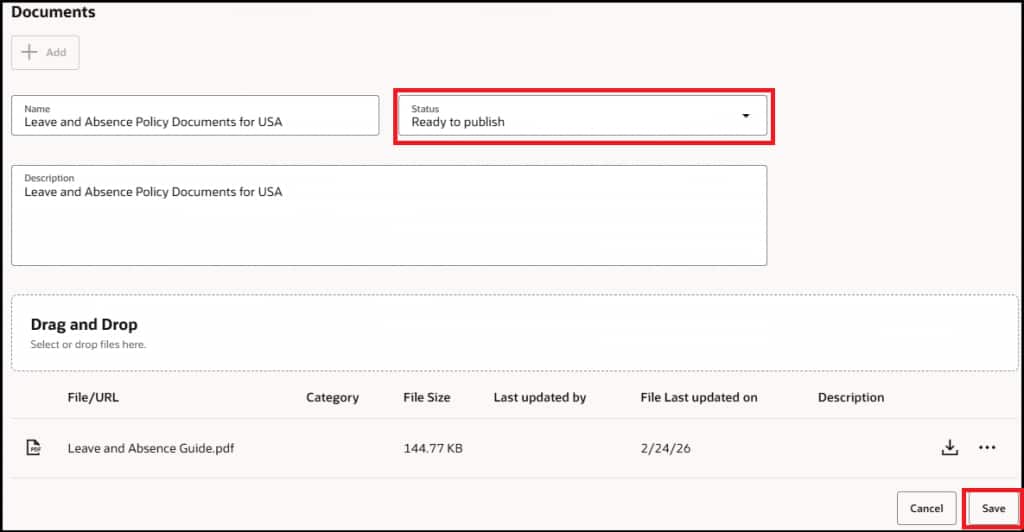Open the three-dot more actions menu
This screenshot has height=532, width=1024.
[987, 448]
